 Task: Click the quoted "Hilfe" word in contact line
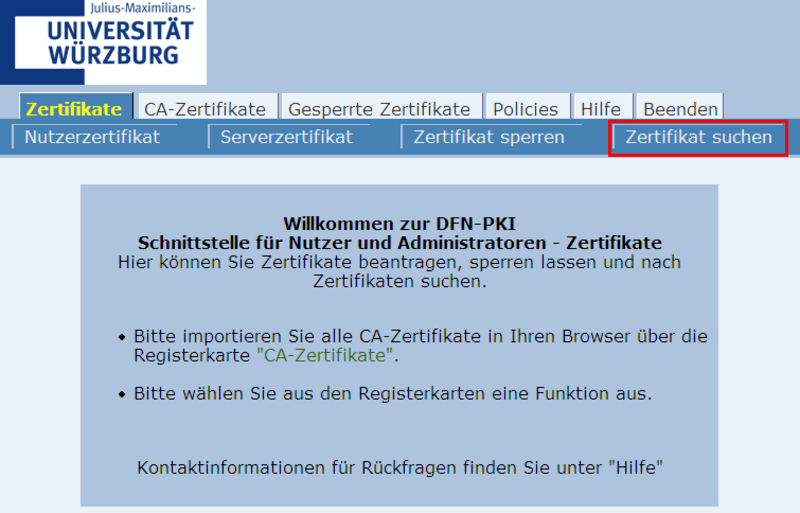pyautogui.click(x=636, y=467)
